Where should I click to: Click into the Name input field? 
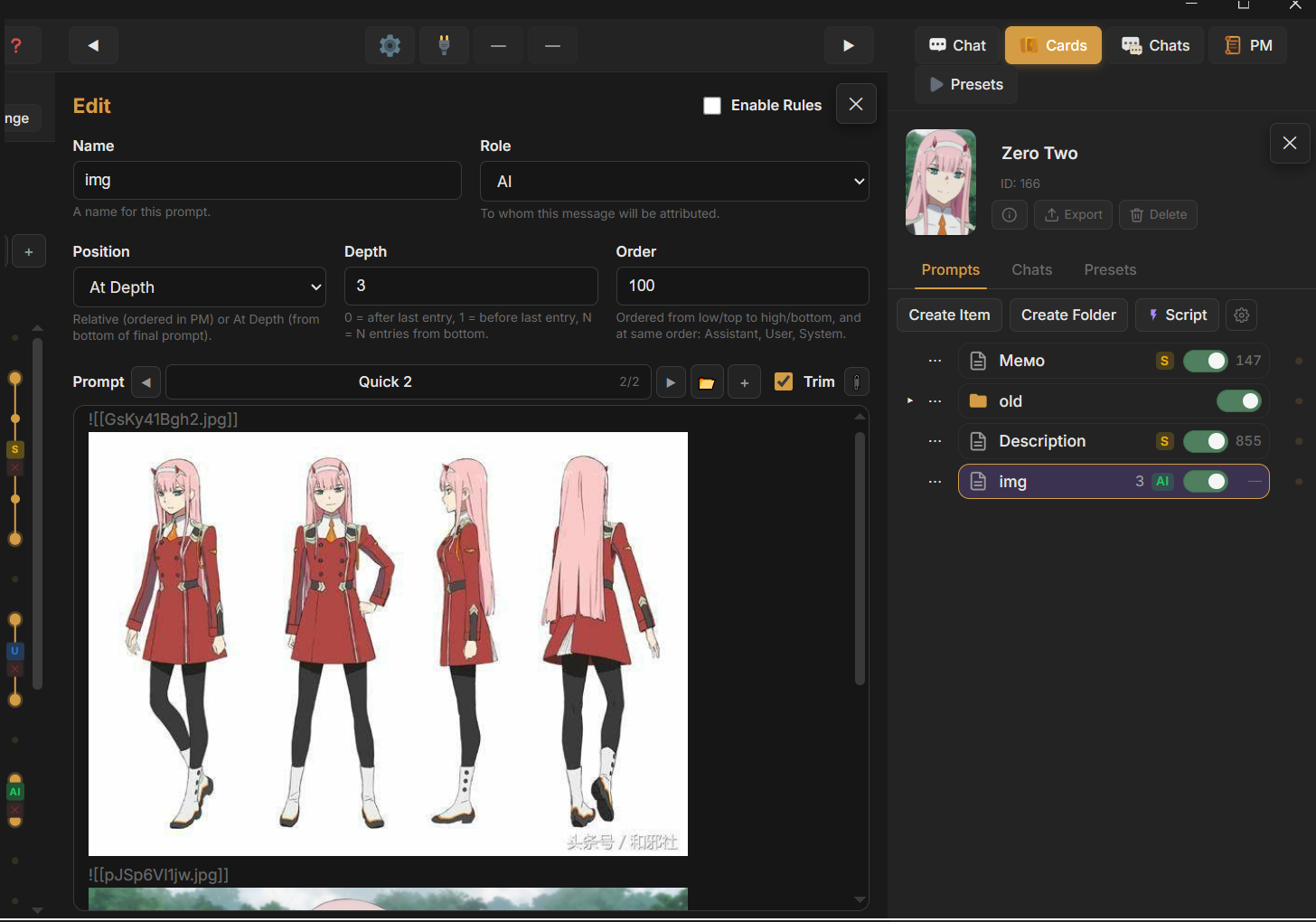click(x=268, y=180)
